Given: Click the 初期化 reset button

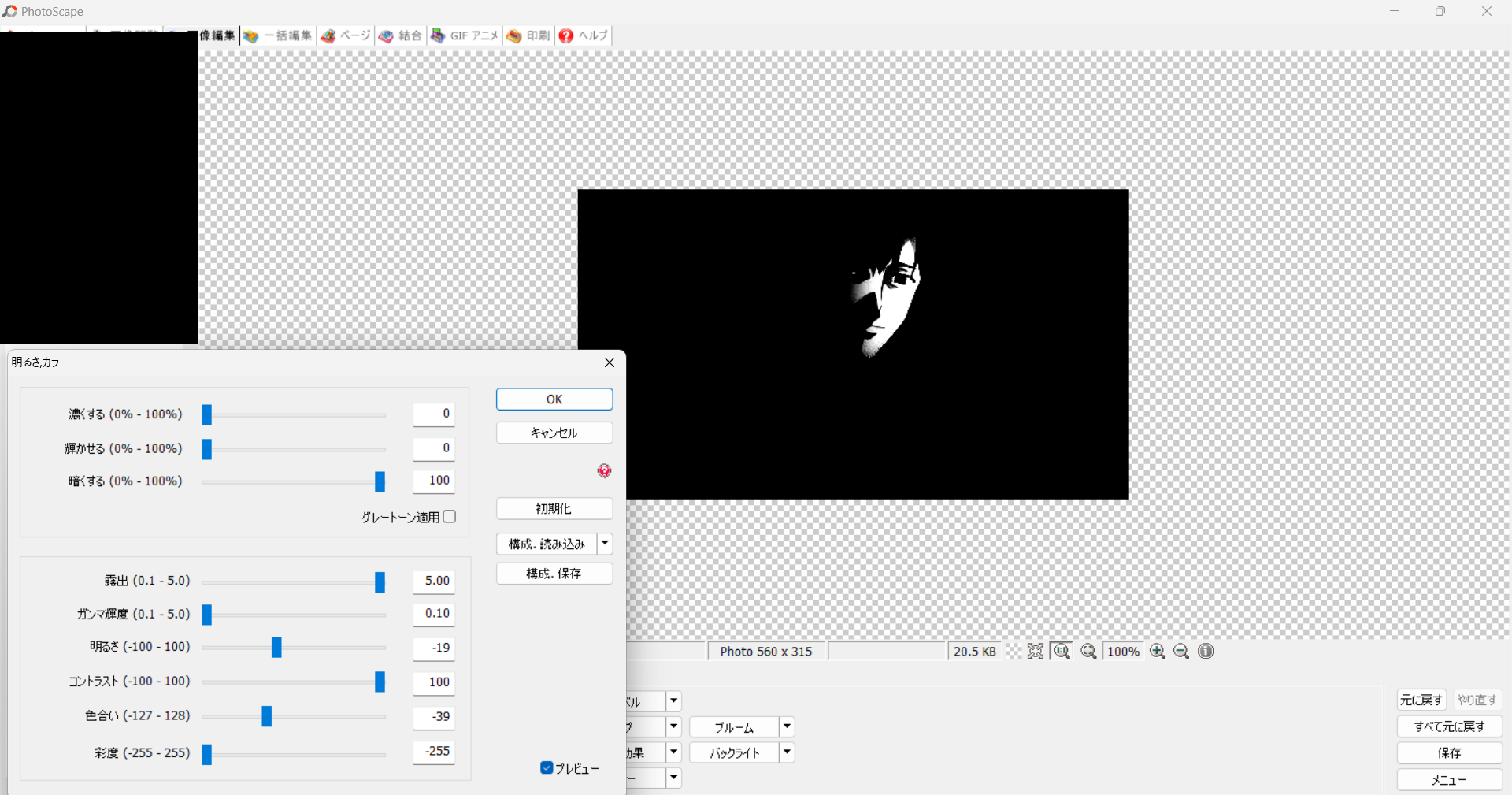Looking at the screenshot, I should coord(554,509).
